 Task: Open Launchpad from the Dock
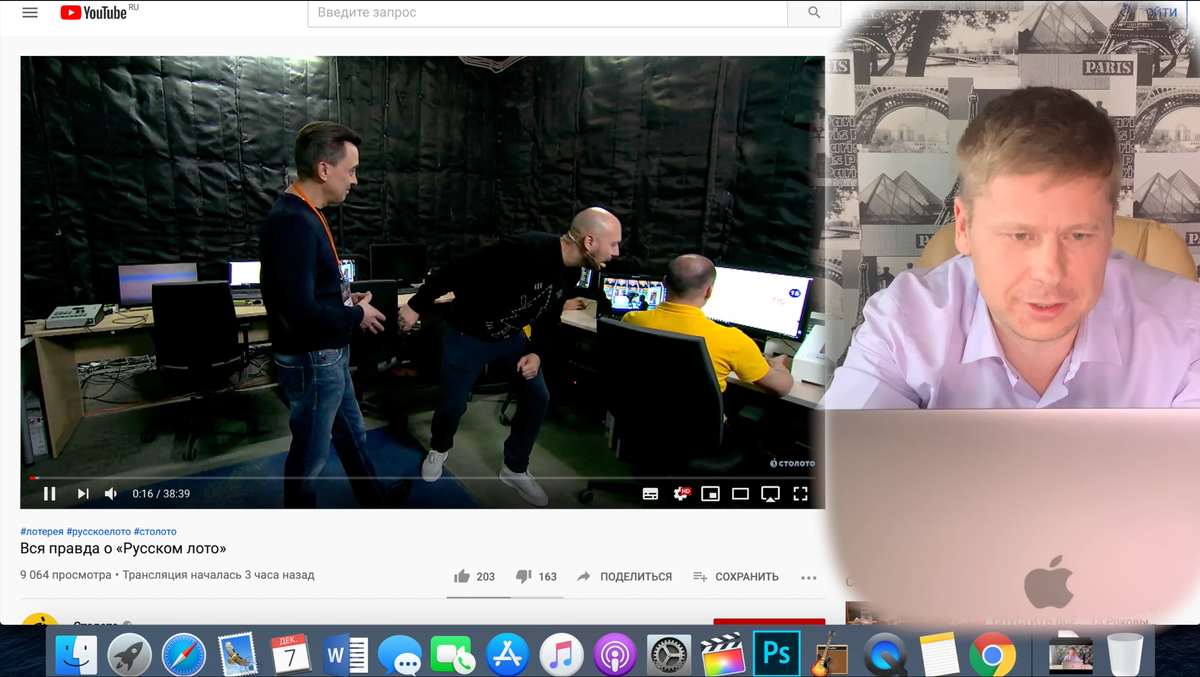130,655
